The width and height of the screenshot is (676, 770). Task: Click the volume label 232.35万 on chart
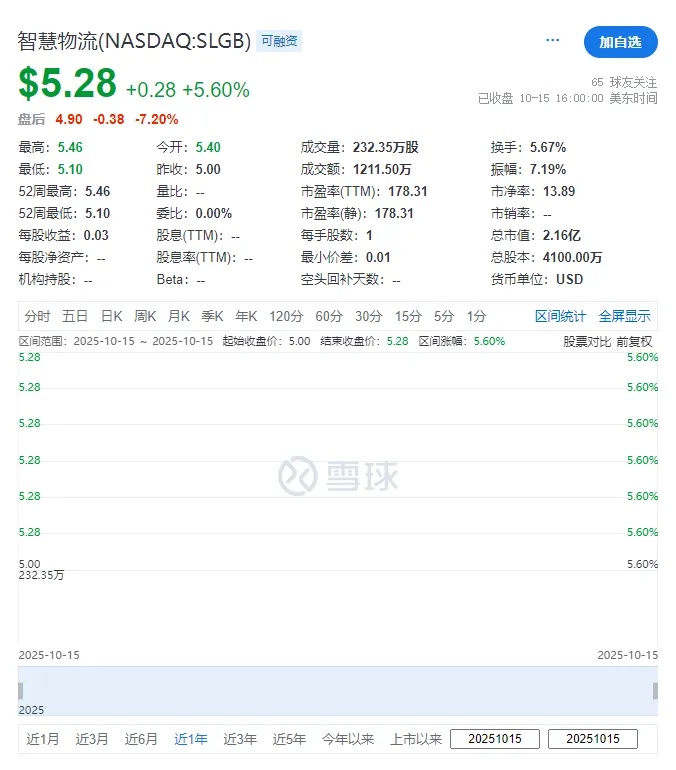[41, 575]
